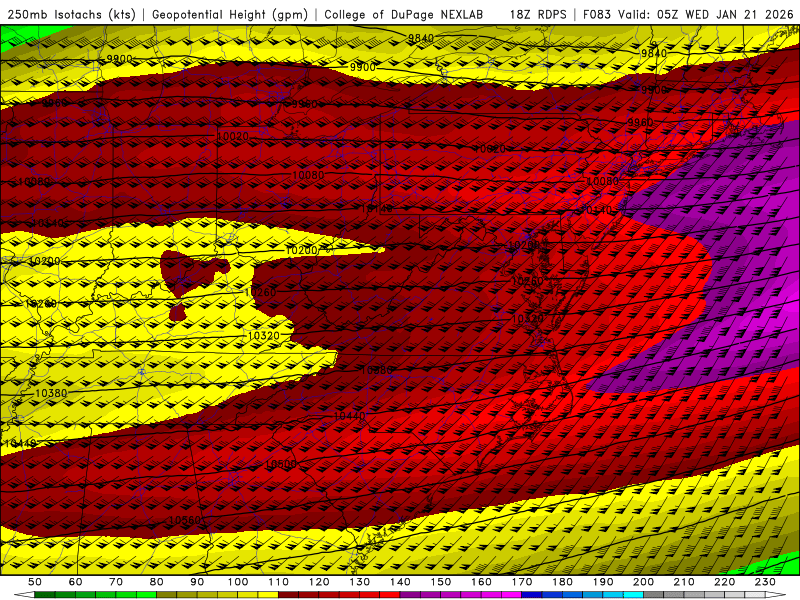The height and width of the screenshot is (600, 800).
Task: Select the darkest green swatch after 50
Action: coord(45,595)
